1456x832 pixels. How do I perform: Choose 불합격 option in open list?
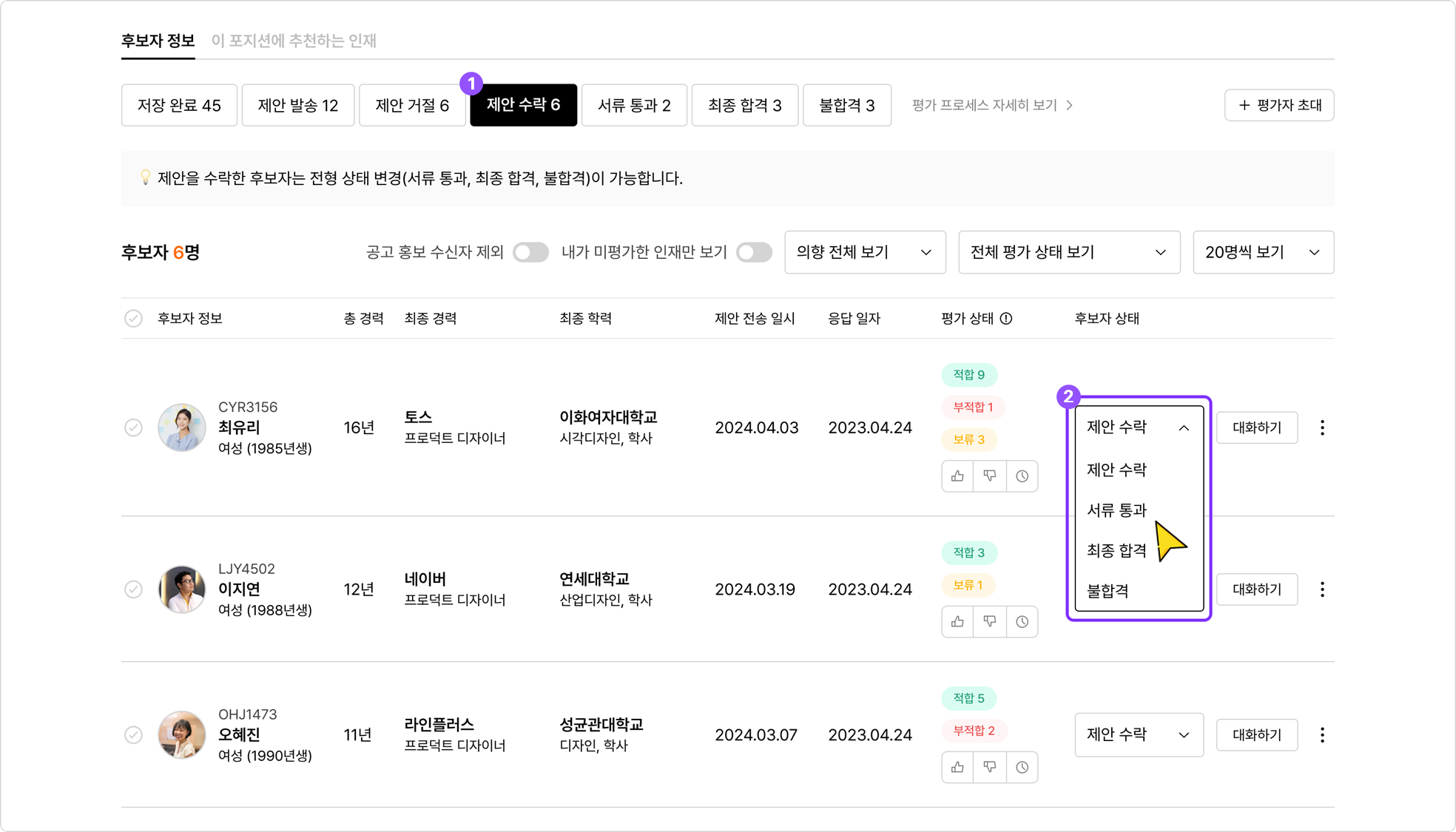(x=1139, y=591)
